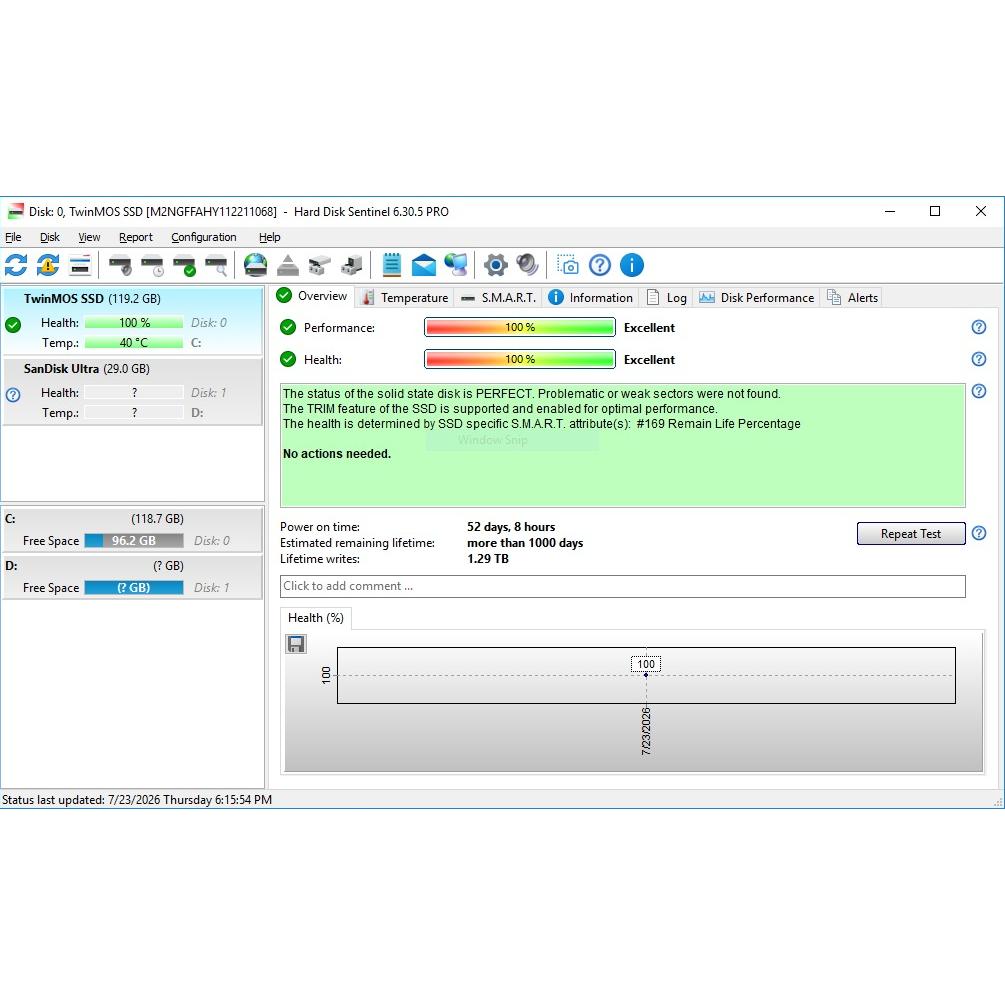Viewport: 1005px width, 1005px height.
Task: Select TwinMOS SSD in the disk list
Action: [133, 320]
